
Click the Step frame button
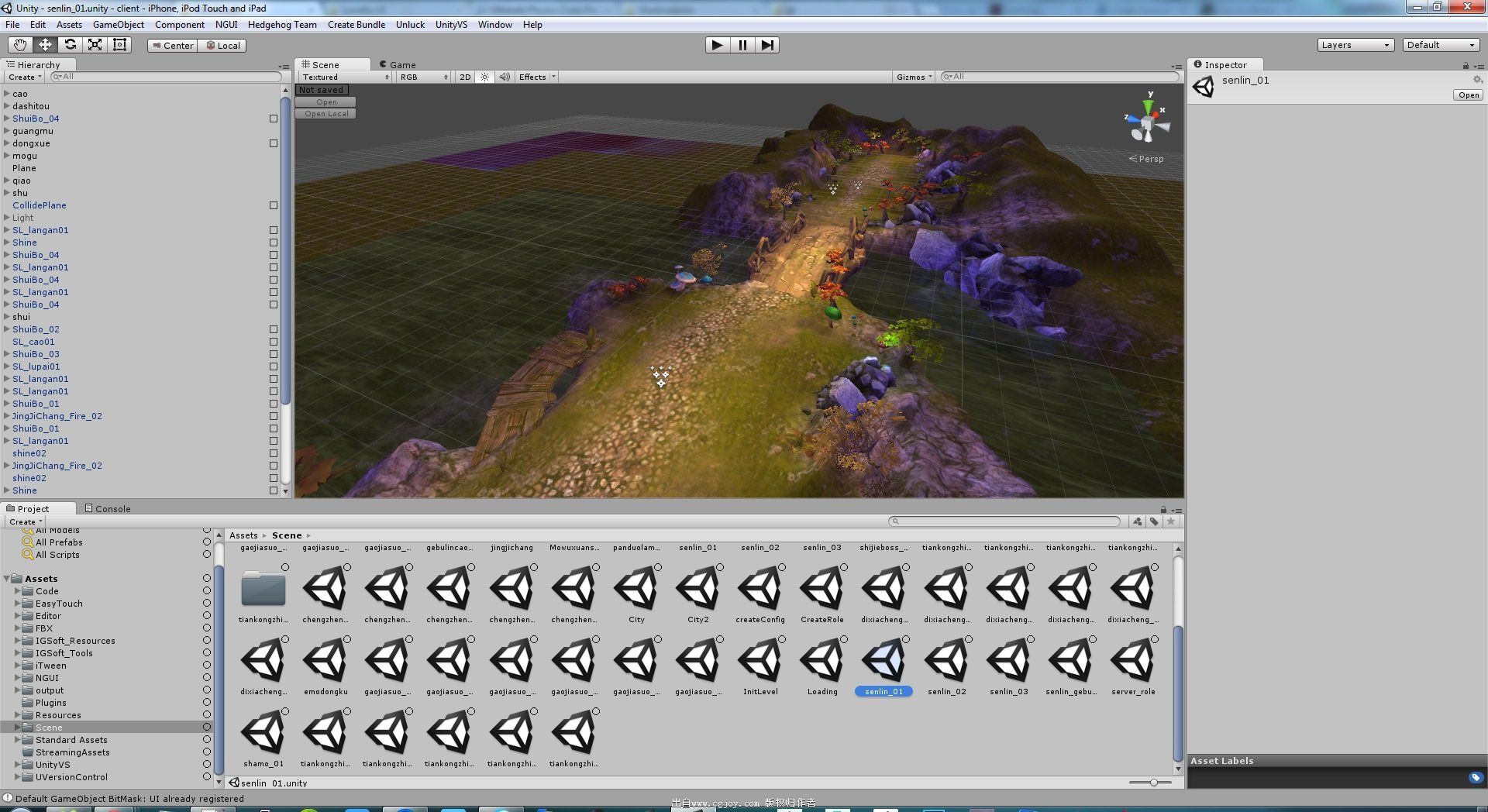[x=767, y=45]
